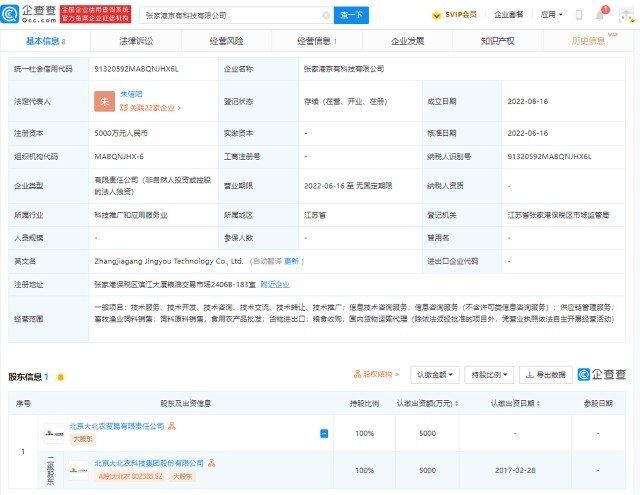Click organization code MA8QNJHX-6
Screen dimensions: 640x495
119,156
